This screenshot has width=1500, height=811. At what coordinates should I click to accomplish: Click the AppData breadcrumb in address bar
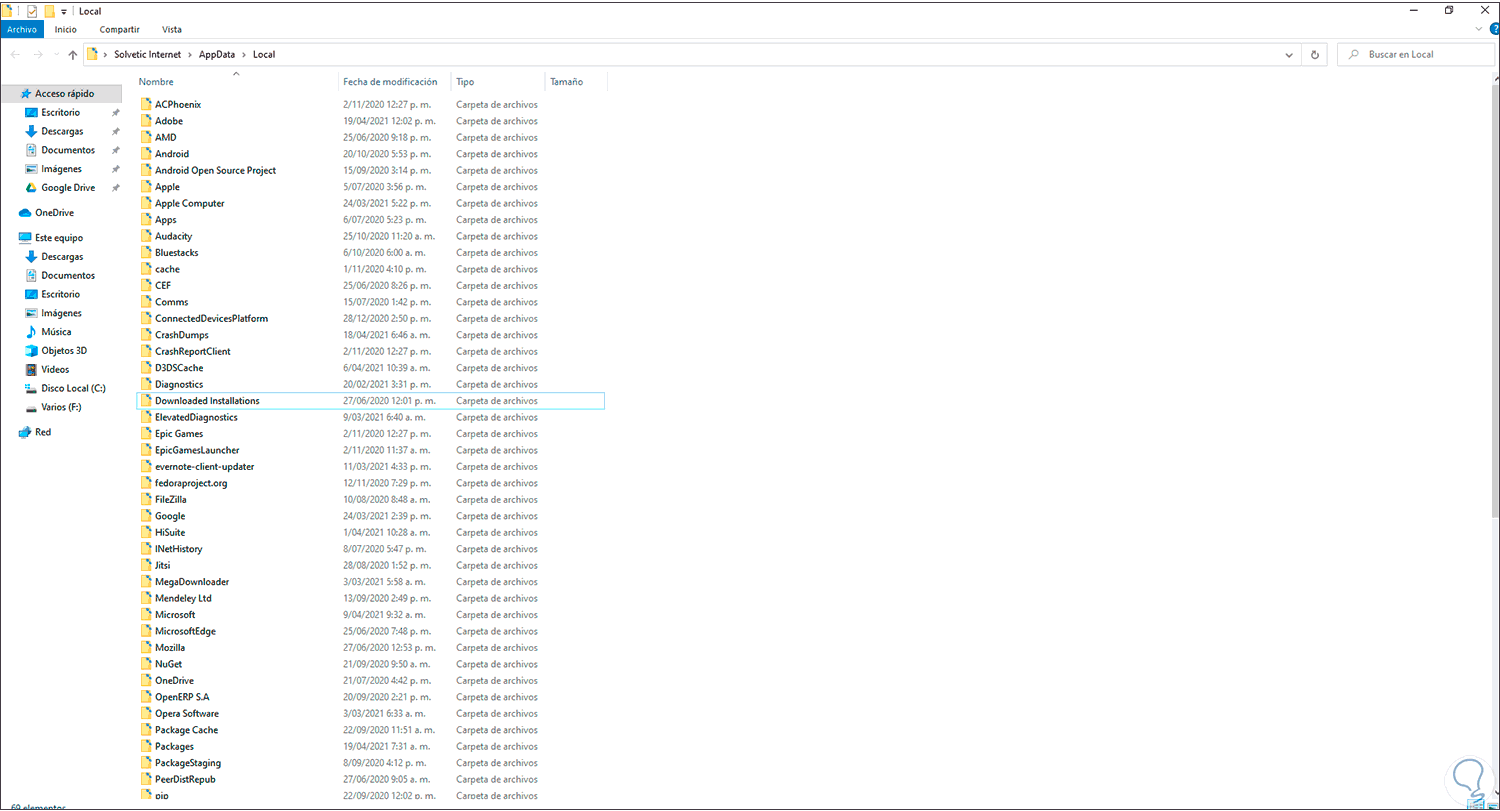point(217,55)
